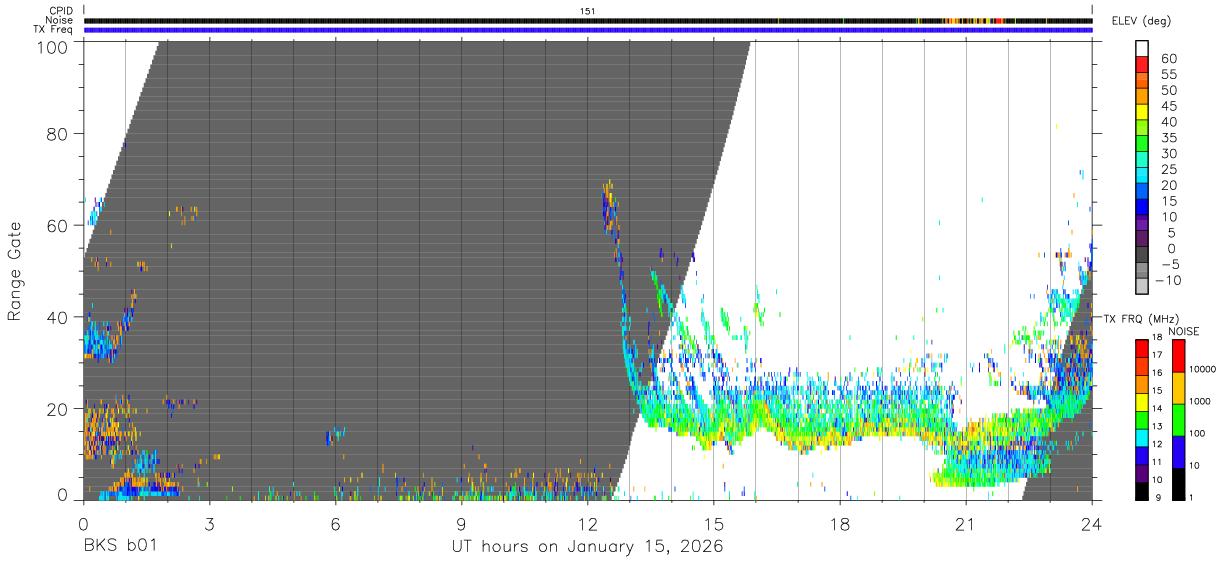Click the y-axis tick label 60
Image resolution: width=1228 pixels, height=567 pixels.
[57, 226]
